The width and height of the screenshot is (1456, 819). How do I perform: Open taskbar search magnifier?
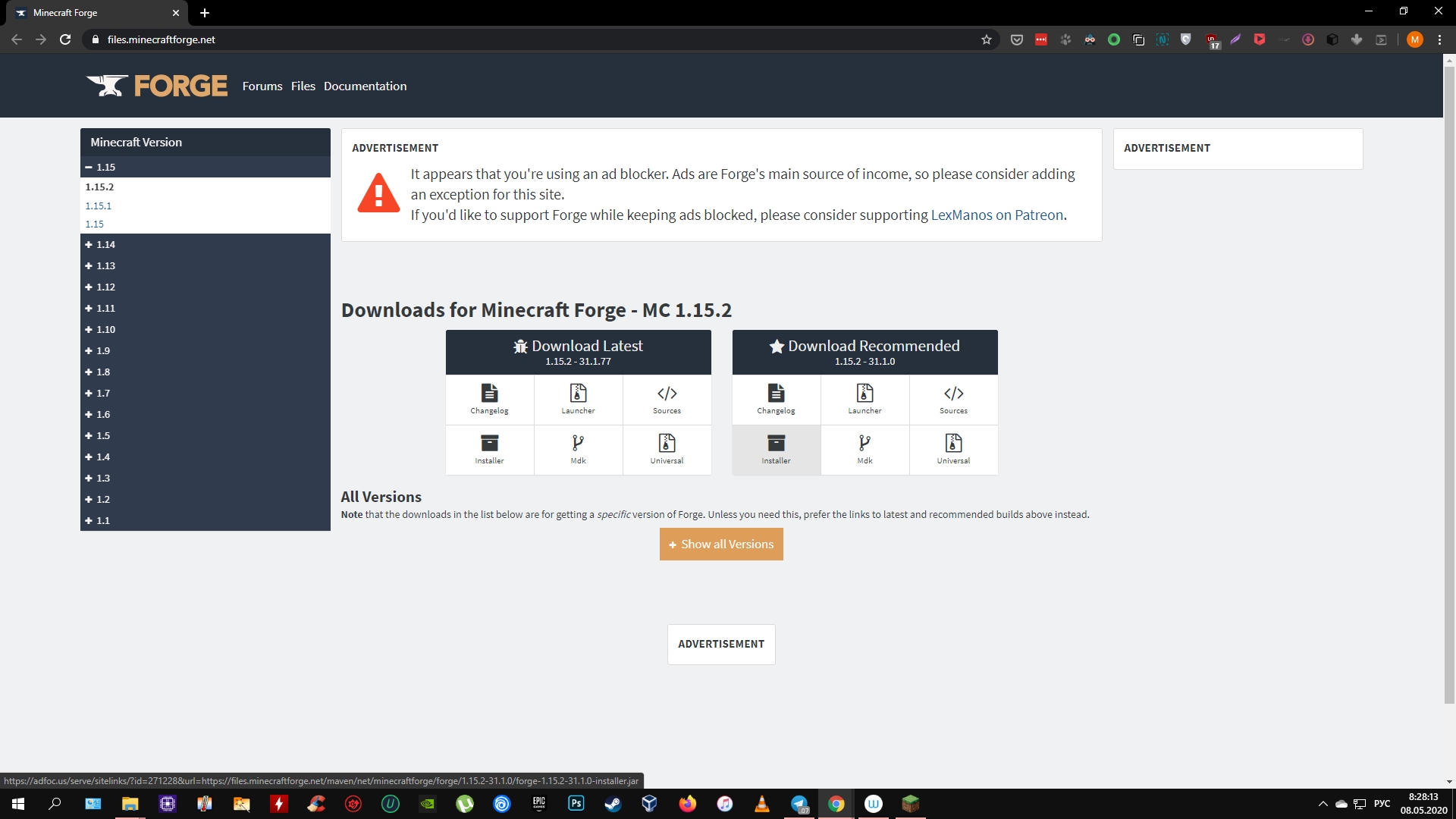click(x=55, y=804)
